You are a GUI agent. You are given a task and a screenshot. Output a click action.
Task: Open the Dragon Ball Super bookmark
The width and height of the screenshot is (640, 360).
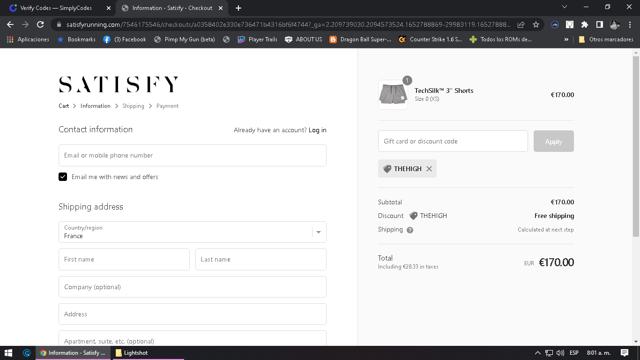(361, 39)
